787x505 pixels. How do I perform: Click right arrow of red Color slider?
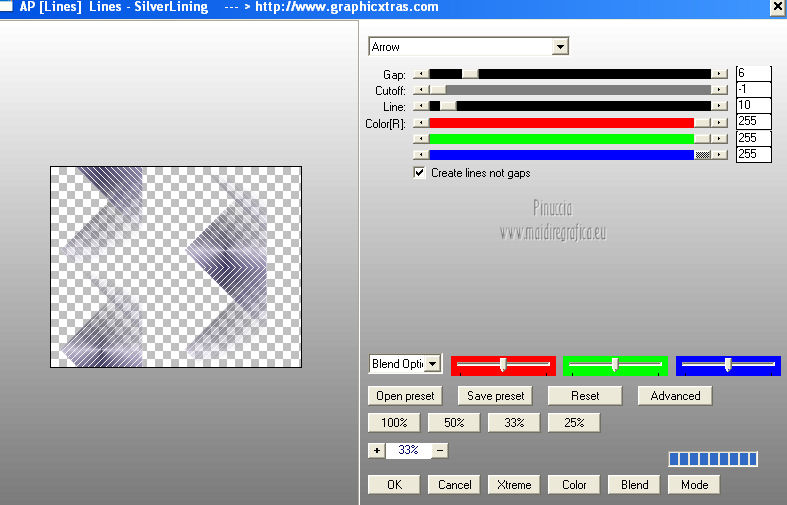(719, 123)
